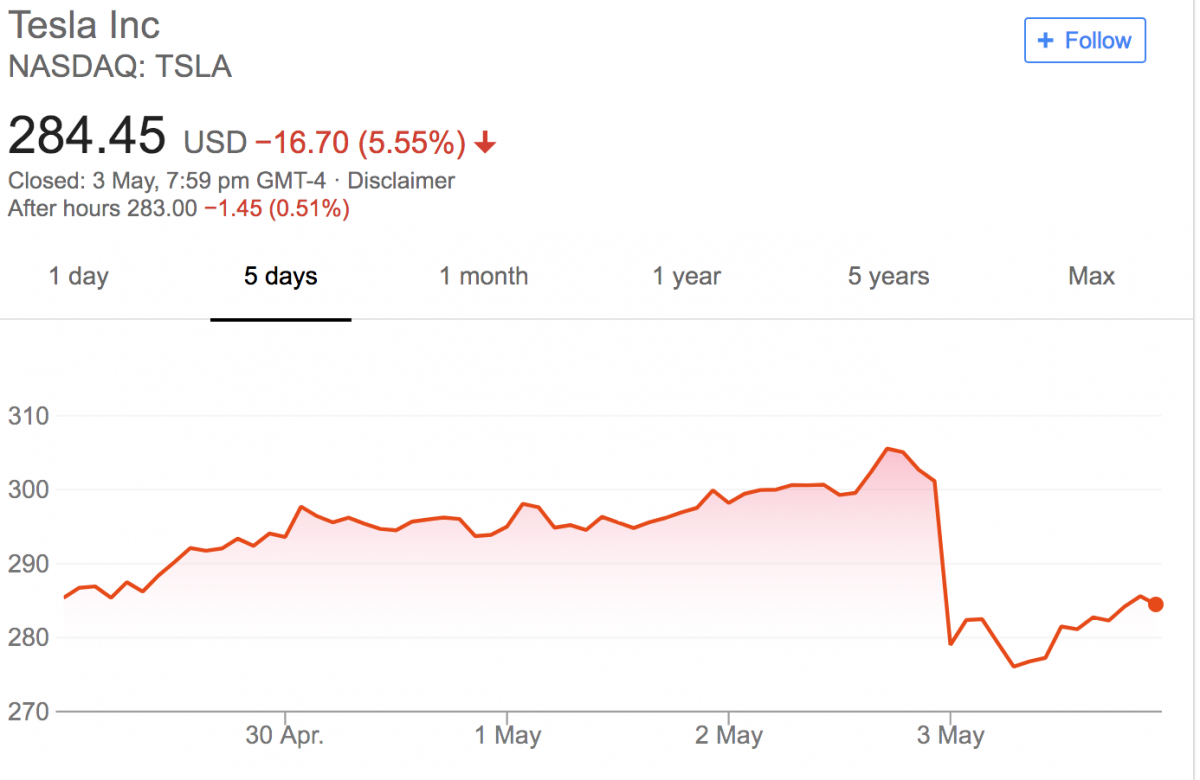This screenshot has height=780, width=1200.
Task: Click the red down arrow icon
Action: (x=485, y=144)
